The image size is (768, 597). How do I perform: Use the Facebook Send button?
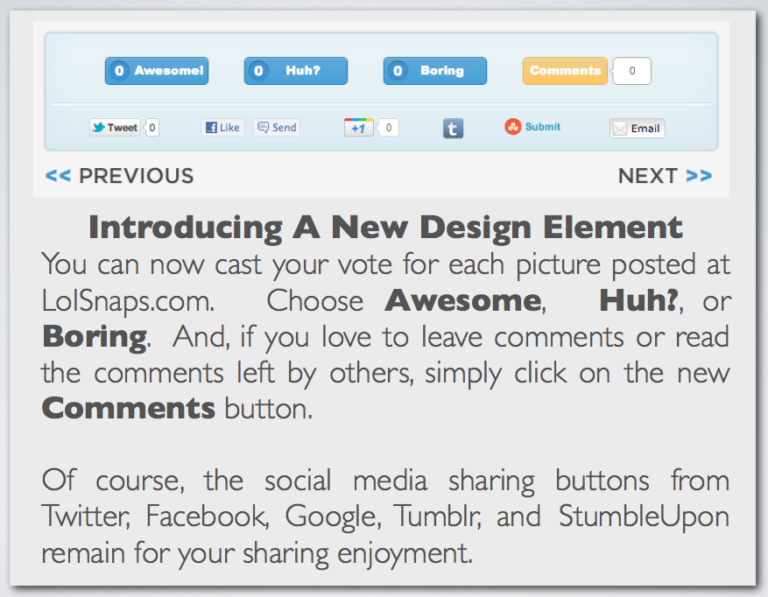[276, 127]
